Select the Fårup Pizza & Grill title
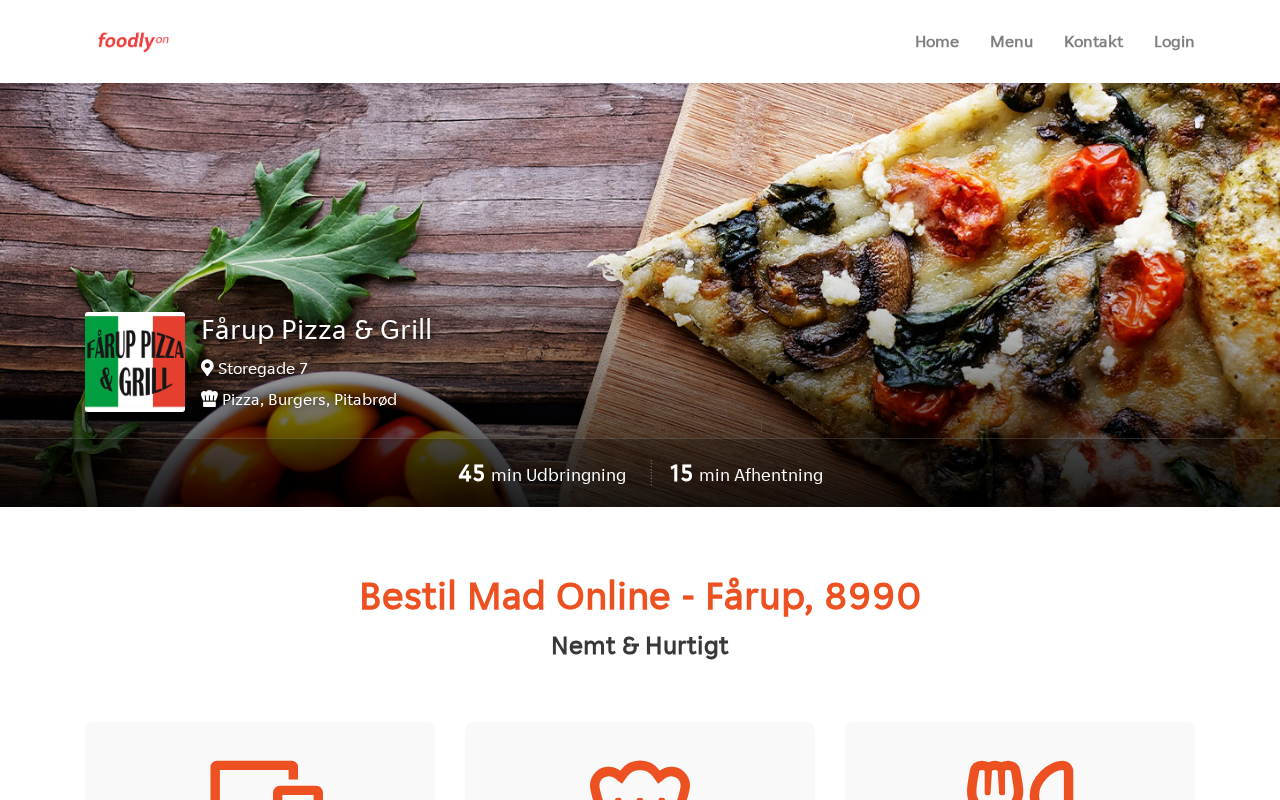The width and height of the screenshot is (1280, 800). click(x=317, y=329)
